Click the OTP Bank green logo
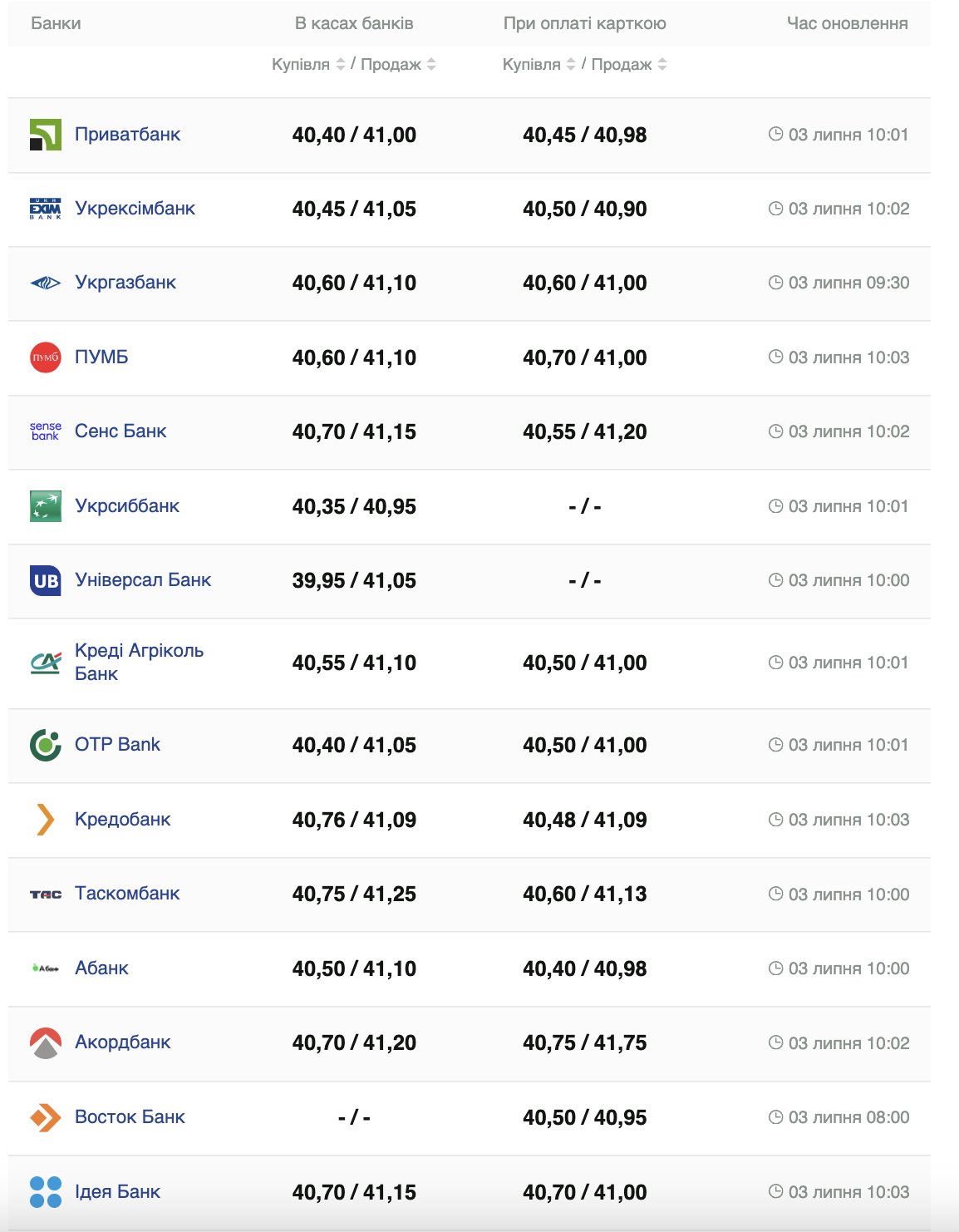 pyautogui.click(x=45, y=745)
